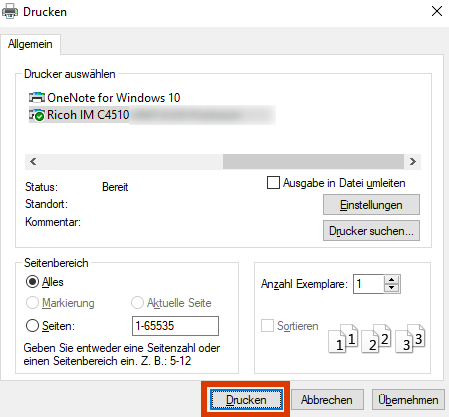Enable Ausgabe in Datei umleiten checkbox
Image resolution: width=449 pixels, height=417 pixels.
(x=273, y=183)
